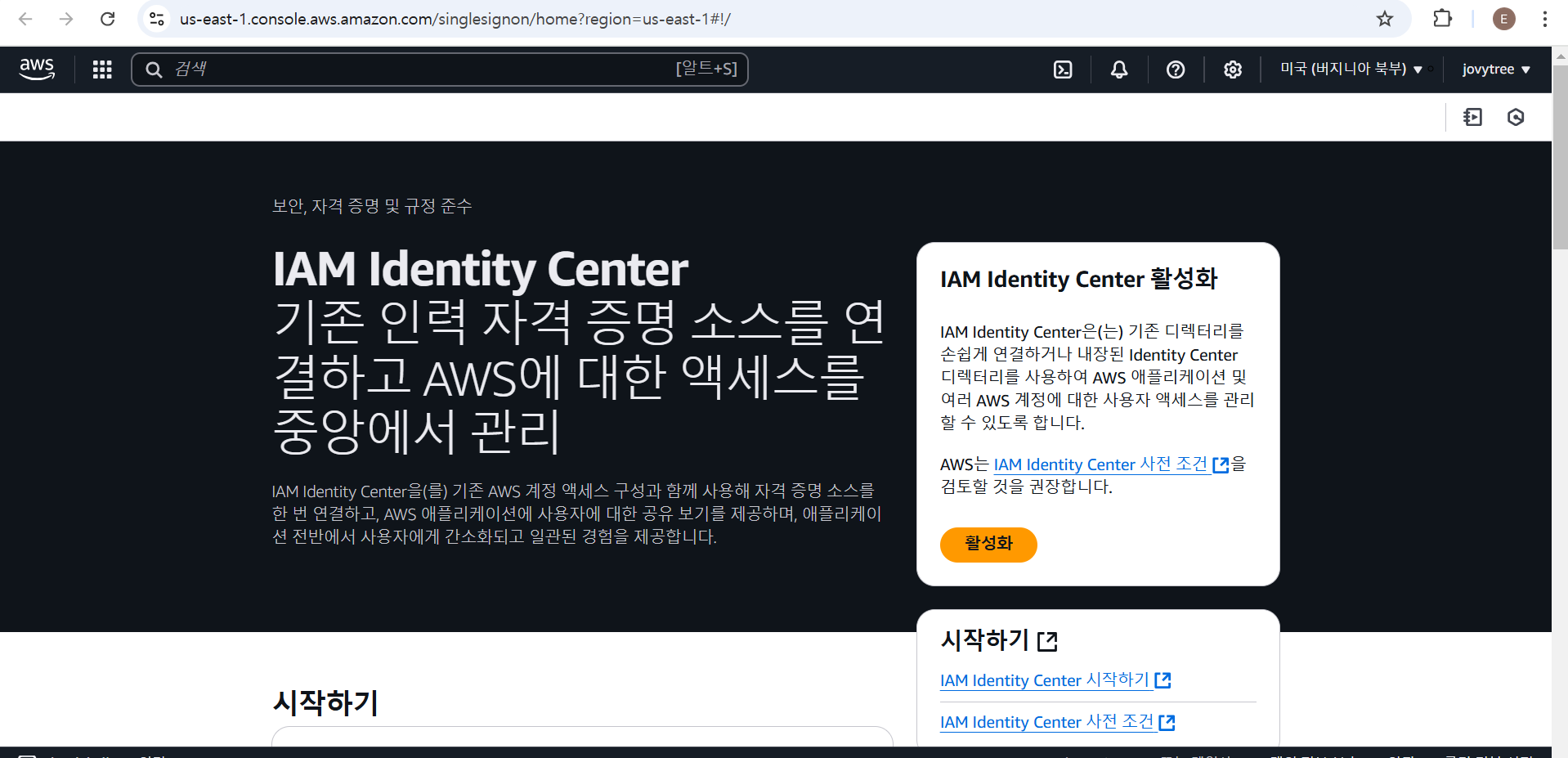Click the IAM Identity Center 활성화 heading
This screenshot has height=758, width=1568.
tap(1079, 279)
